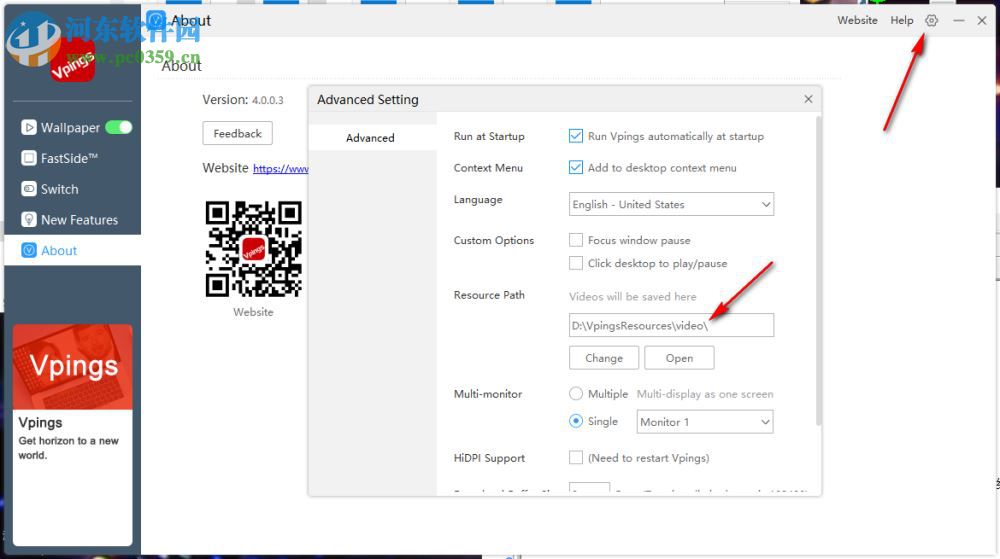Select the Multiple monitor radio button
This screenshot has width=1000, height=559.
pyautogui.click(x=576, y=393)
